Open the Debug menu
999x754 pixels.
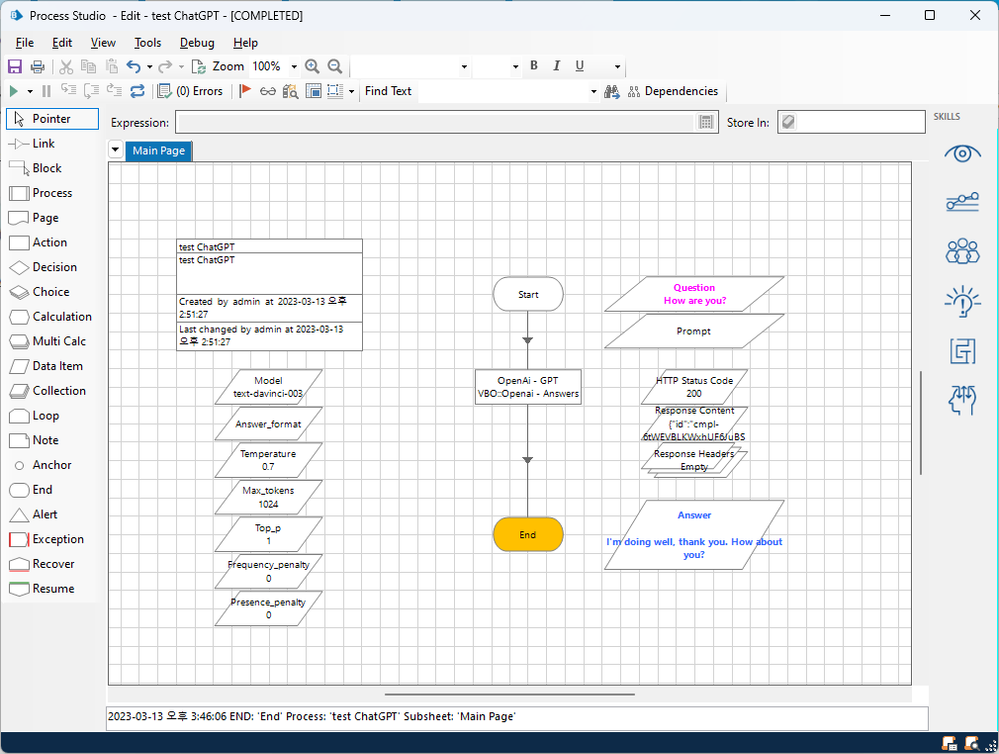tap(197, 43)
